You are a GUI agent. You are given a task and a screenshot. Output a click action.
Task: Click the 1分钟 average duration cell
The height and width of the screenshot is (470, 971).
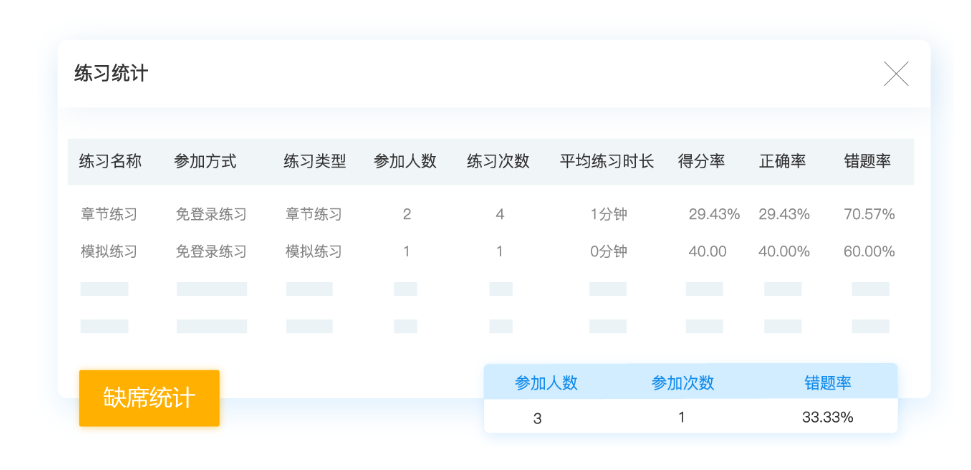point(608,214)
